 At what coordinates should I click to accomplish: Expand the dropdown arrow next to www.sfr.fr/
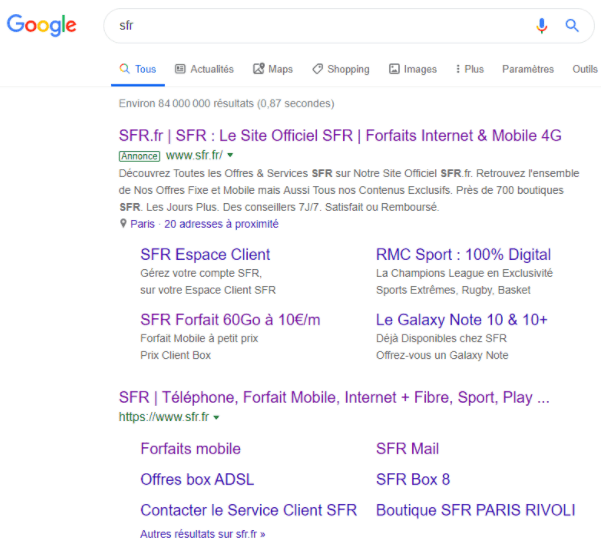coord(230,155)
